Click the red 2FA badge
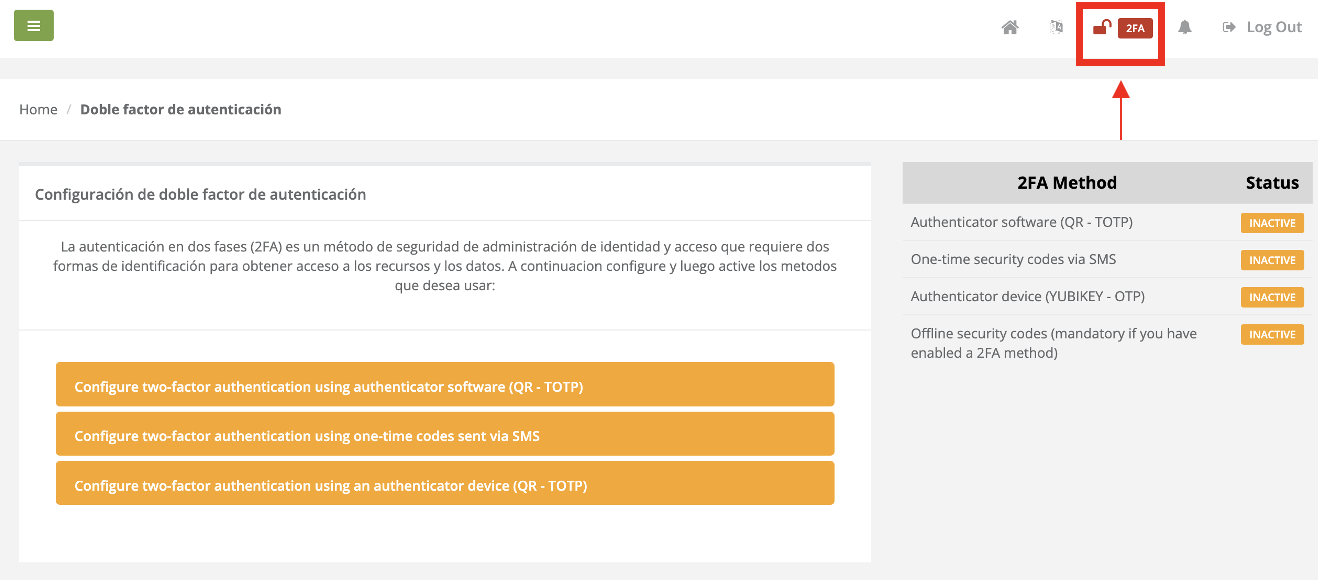 tap(1135, 28)
